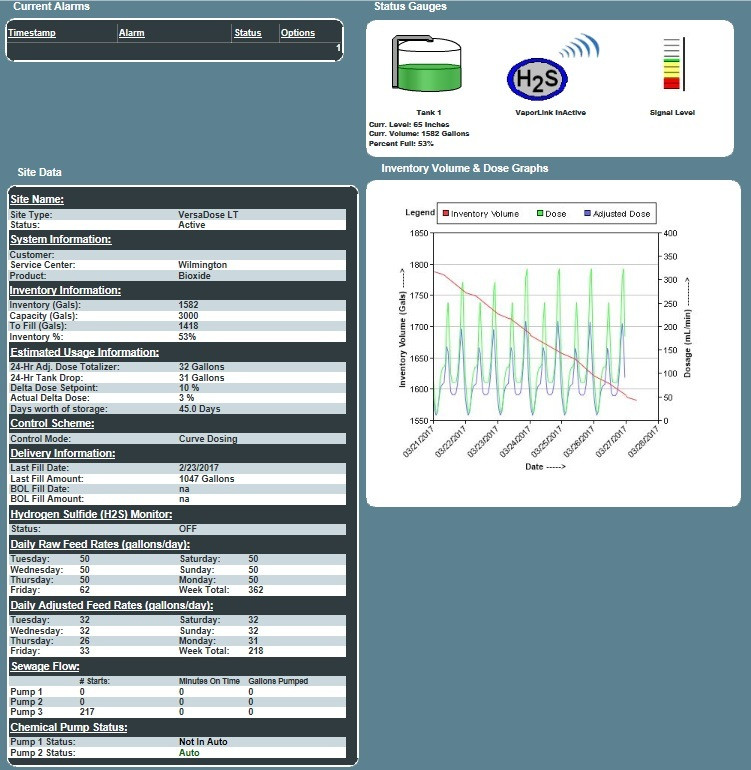Click the Status column header in alarms
Screen dimensions: 751x770
(x=247, y=33)
